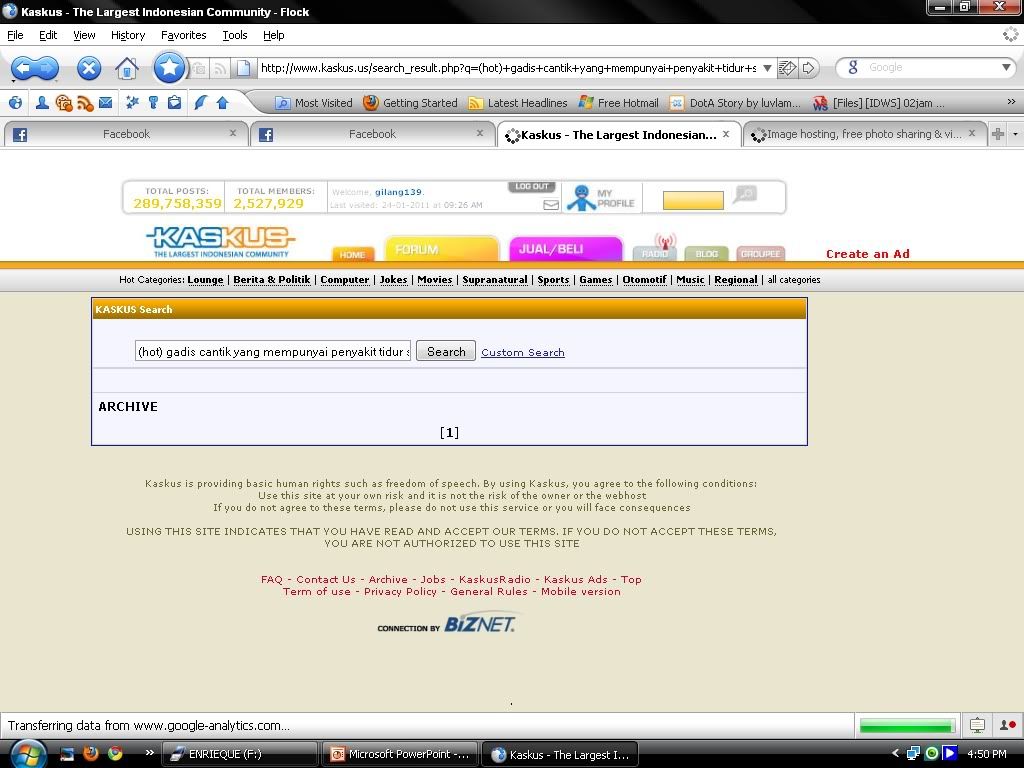Open the Google search engine dropdown arrow
The height and width of the screenshot is (768, 1024).
pyautogui.click(x=1006, y=67)
